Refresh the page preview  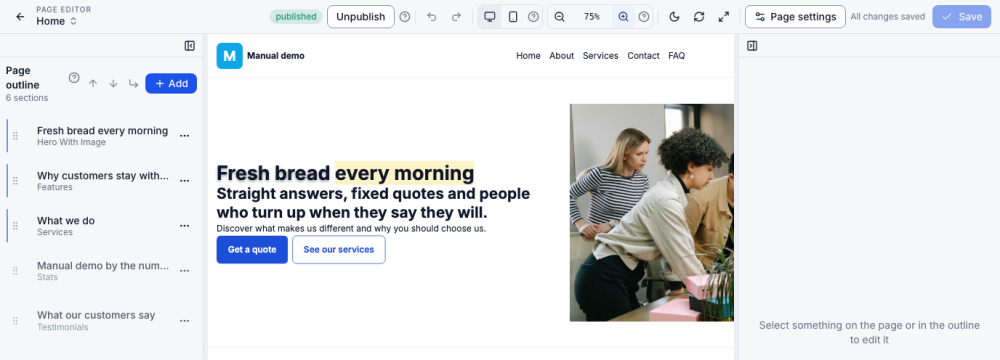pyautogui.click(x=699, y=17)
